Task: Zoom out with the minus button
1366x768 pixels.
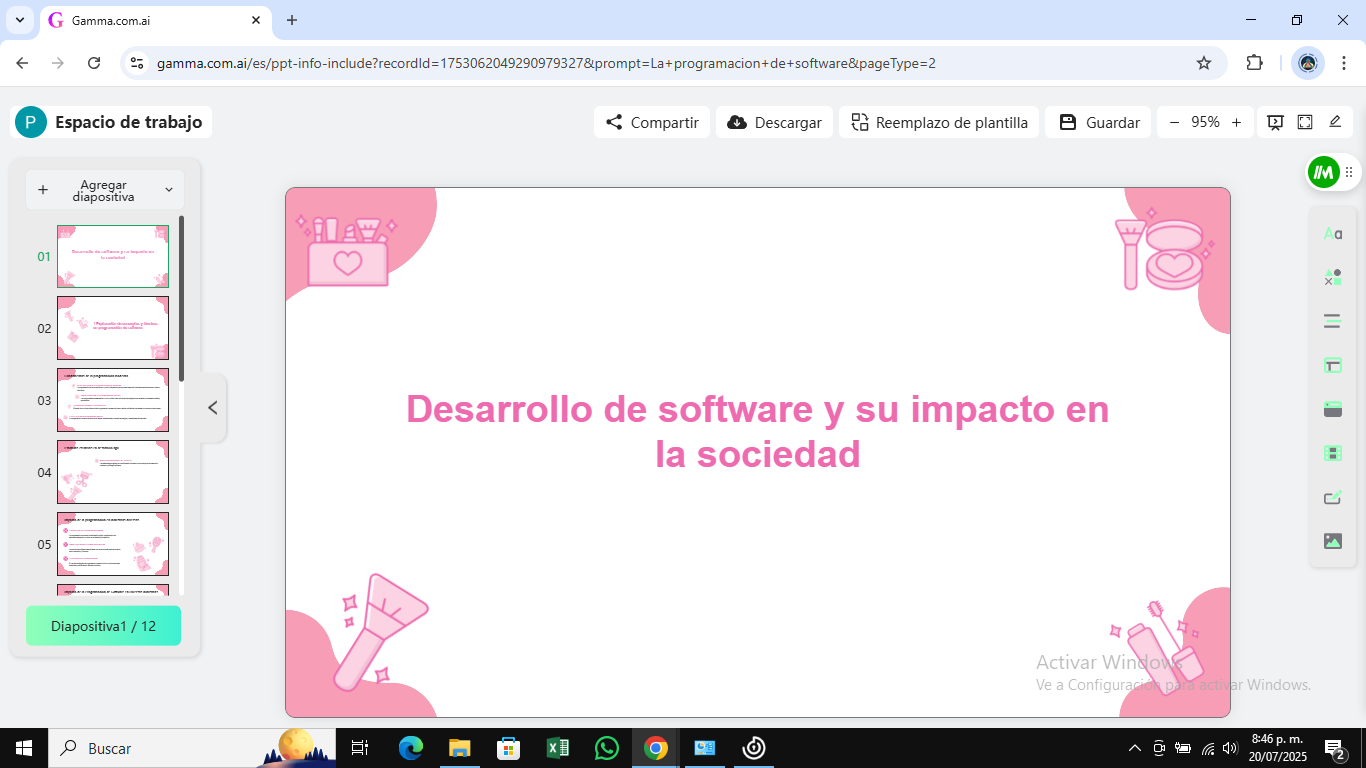Action: pos(1174,122)
